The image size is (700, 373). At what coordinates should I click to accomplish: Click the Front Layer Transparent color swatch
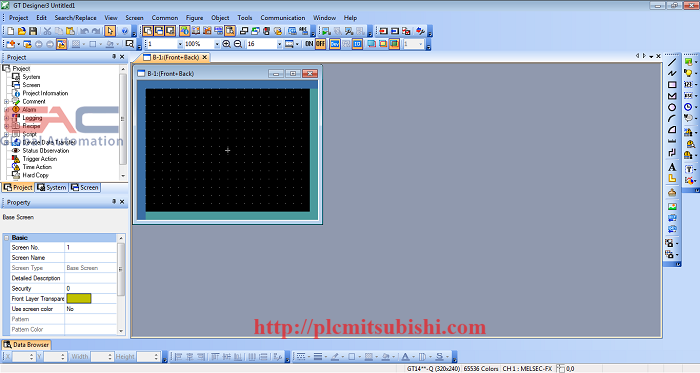point(79,298)
